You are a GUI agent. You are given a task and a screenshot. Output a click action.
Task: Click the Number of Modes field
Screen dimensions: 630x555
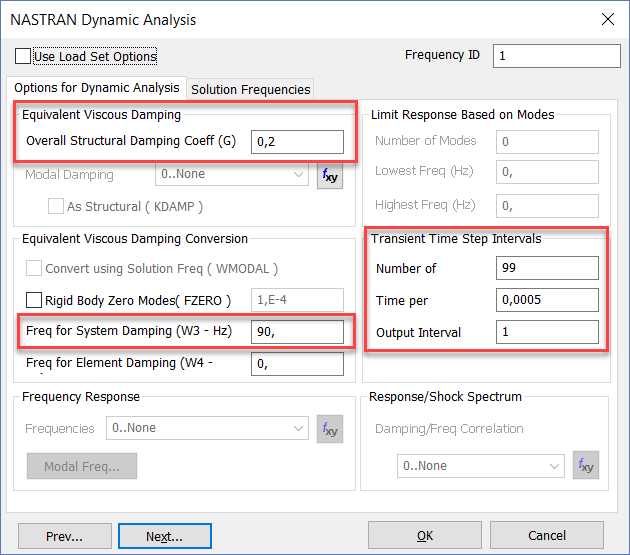point(547,142)
